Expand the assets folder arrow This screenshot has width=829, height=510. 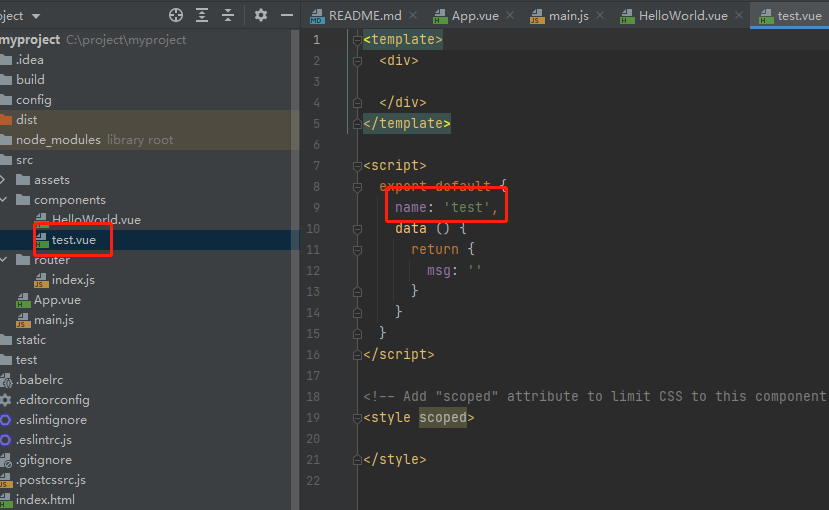(3, 180)
